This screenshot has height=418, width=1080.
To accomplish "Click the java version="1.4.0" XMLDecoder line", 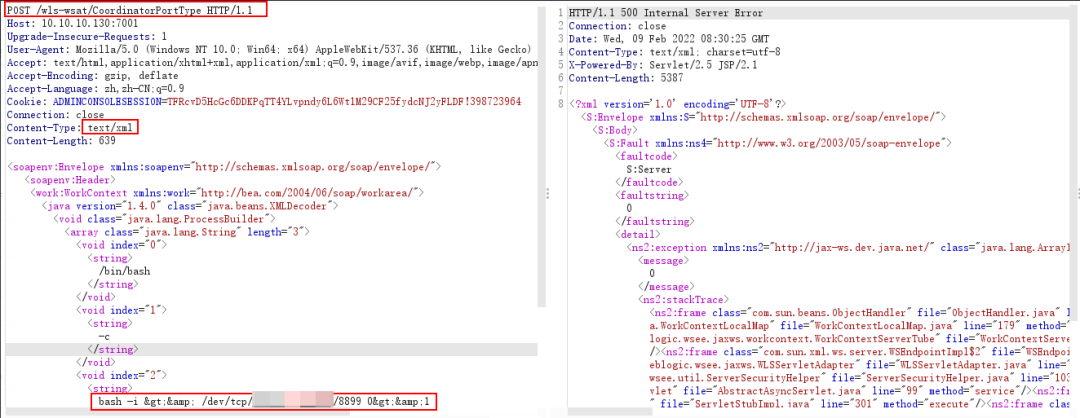I will pos(190,206).
